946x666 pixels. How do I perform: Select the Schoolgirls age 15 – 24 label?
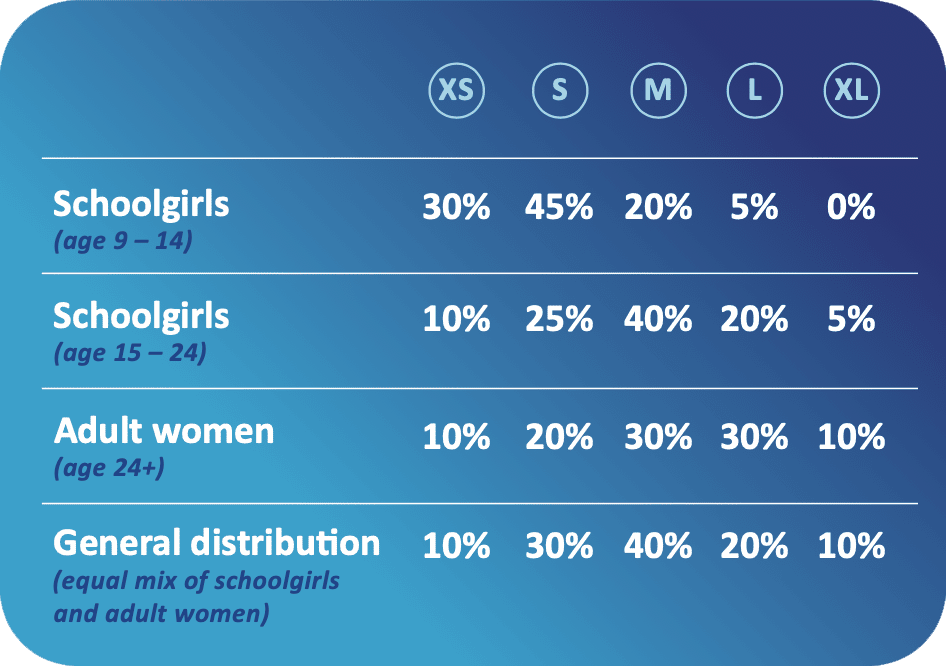tap(141, 332)
